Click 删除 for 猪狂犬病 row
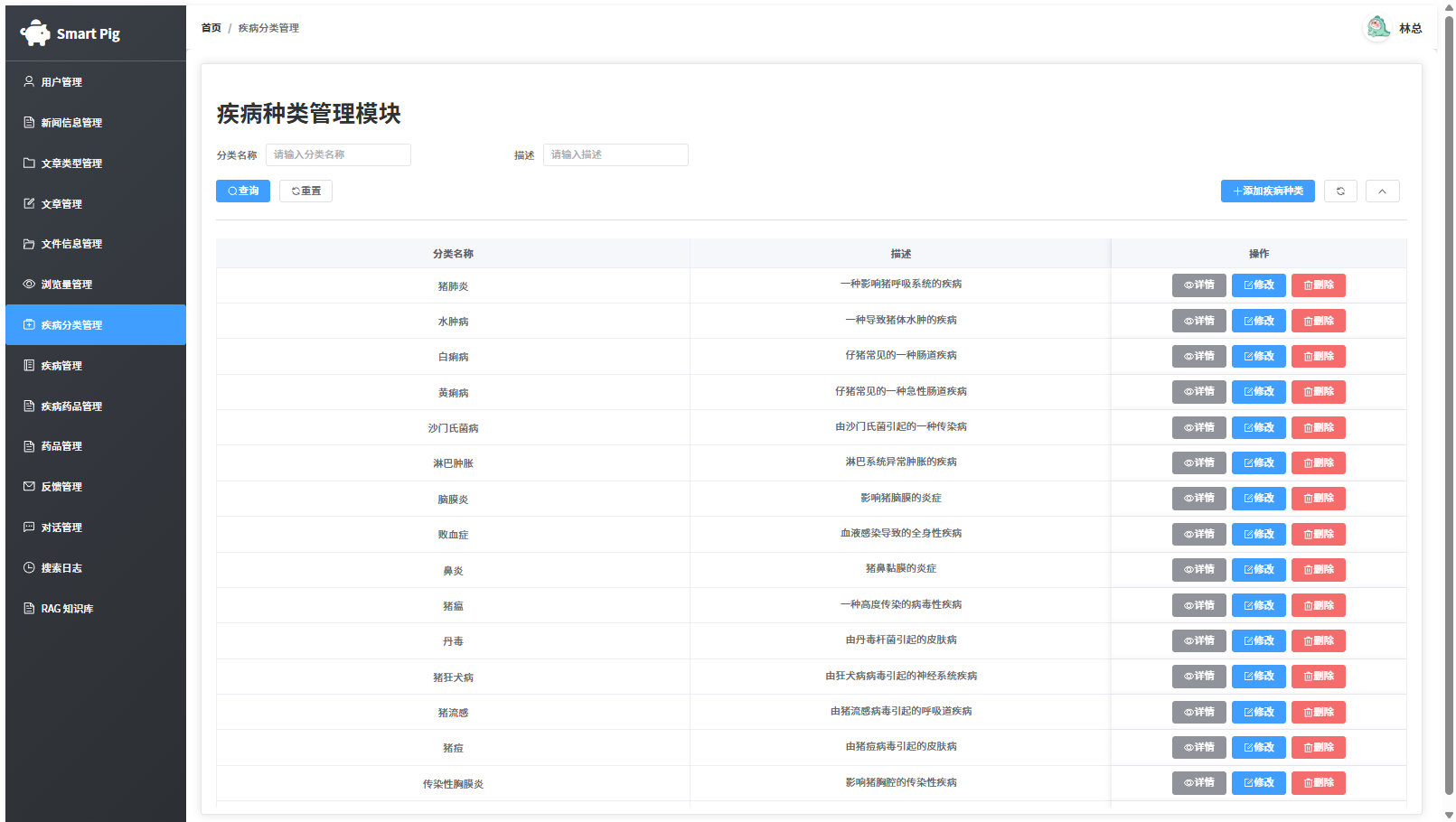Viewport: 1456px width, 822px height. (x=1318, y=677)
